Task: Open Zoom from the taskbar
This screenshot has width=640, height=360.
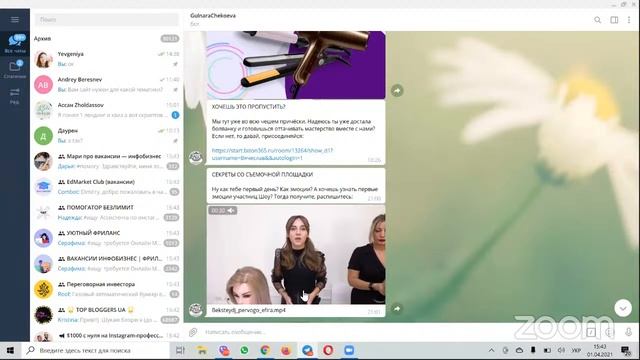Action: point(349,351)
